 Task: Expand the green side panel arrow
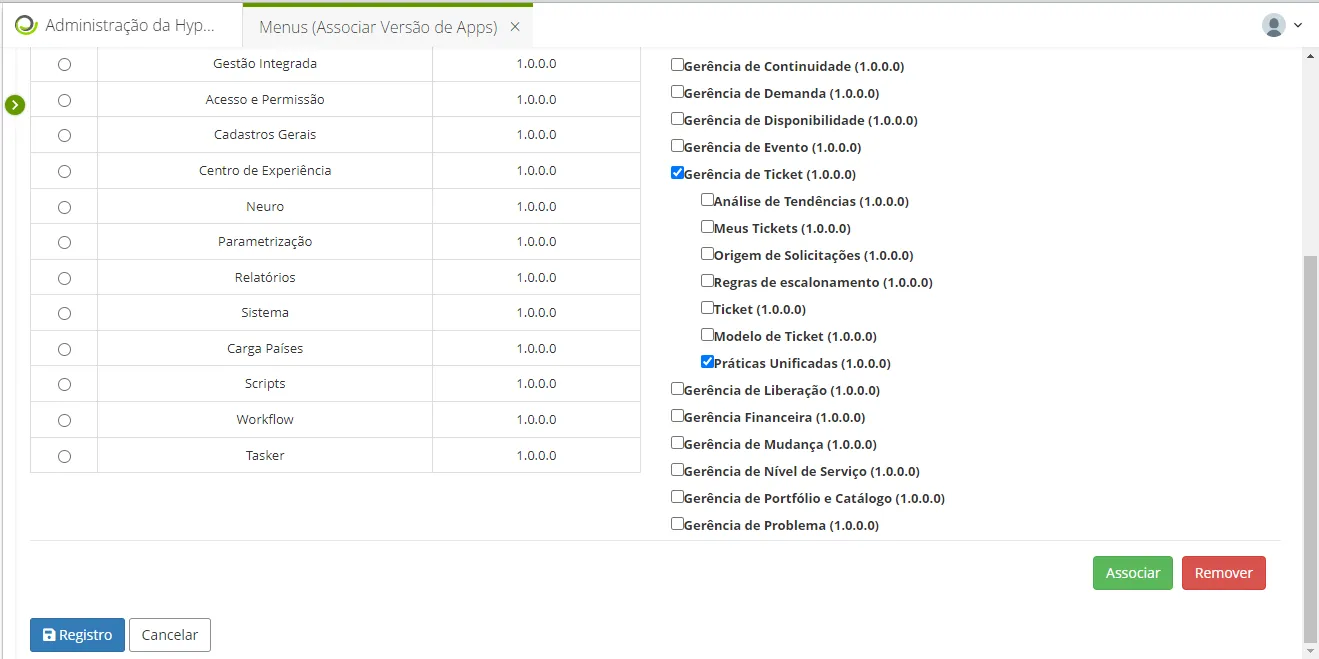pos(15,104)
